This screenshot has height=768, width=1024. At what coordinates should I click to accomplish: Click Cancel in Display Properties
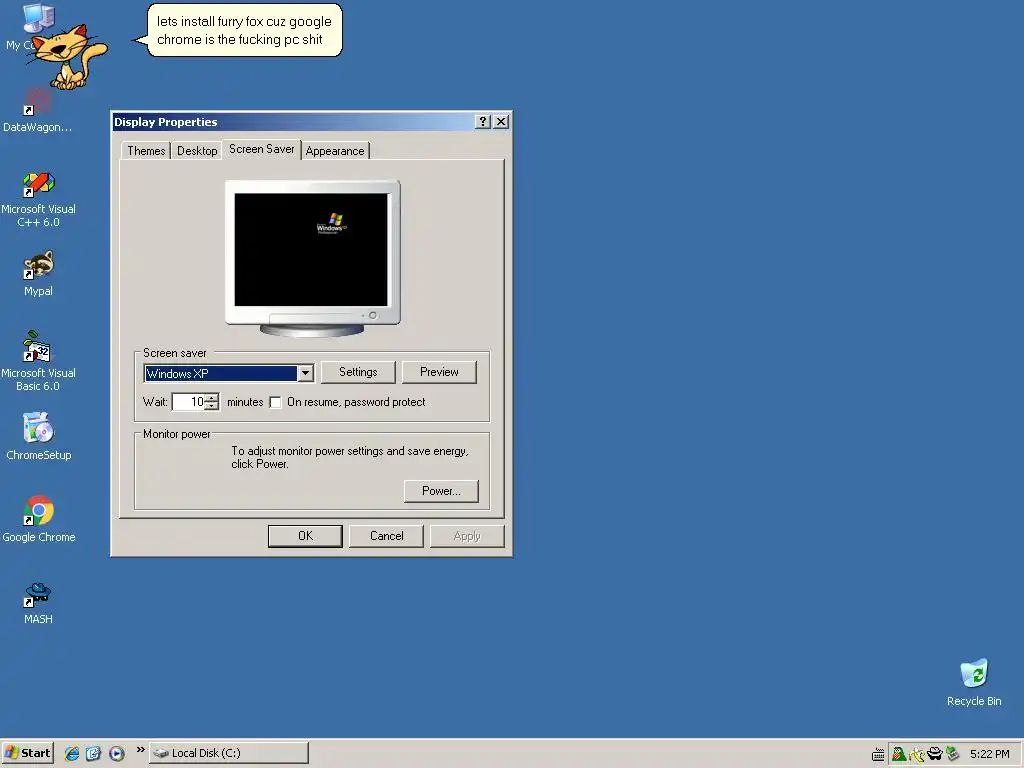387,536
